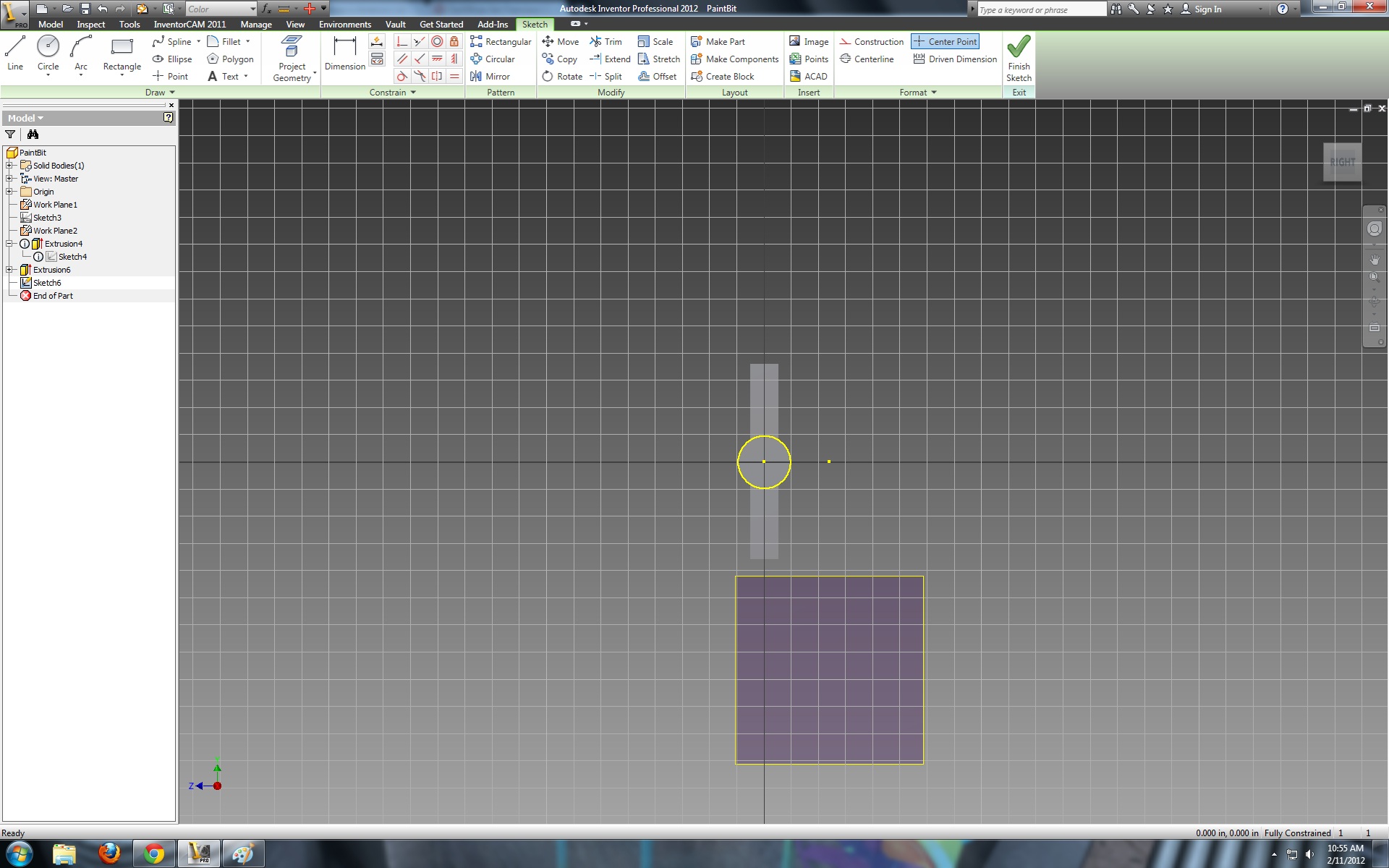Screen dimensions: 1389x868
Task: Create a Rectangular pattern
Action: click(501, 42)
